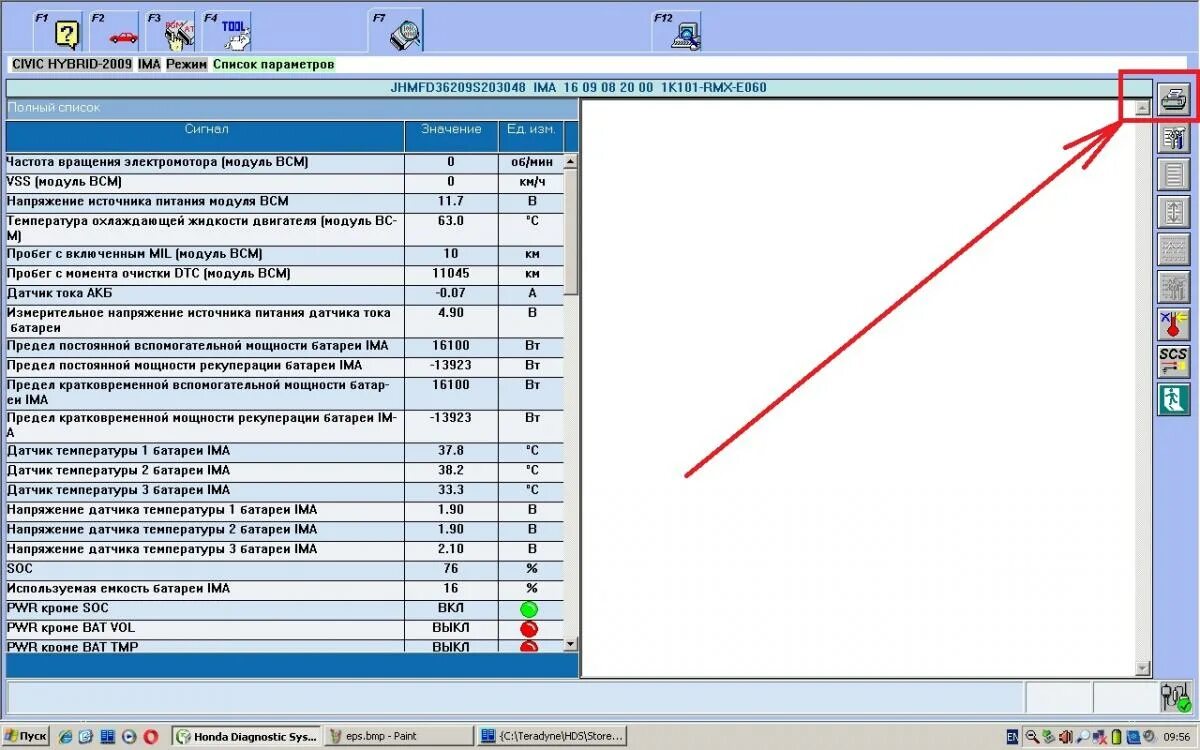The height and width of the screenshot is (750, 1200).
Task: Click the parameter list scroll down arrow
Action: pyautogui.click(x=571, y=645)
